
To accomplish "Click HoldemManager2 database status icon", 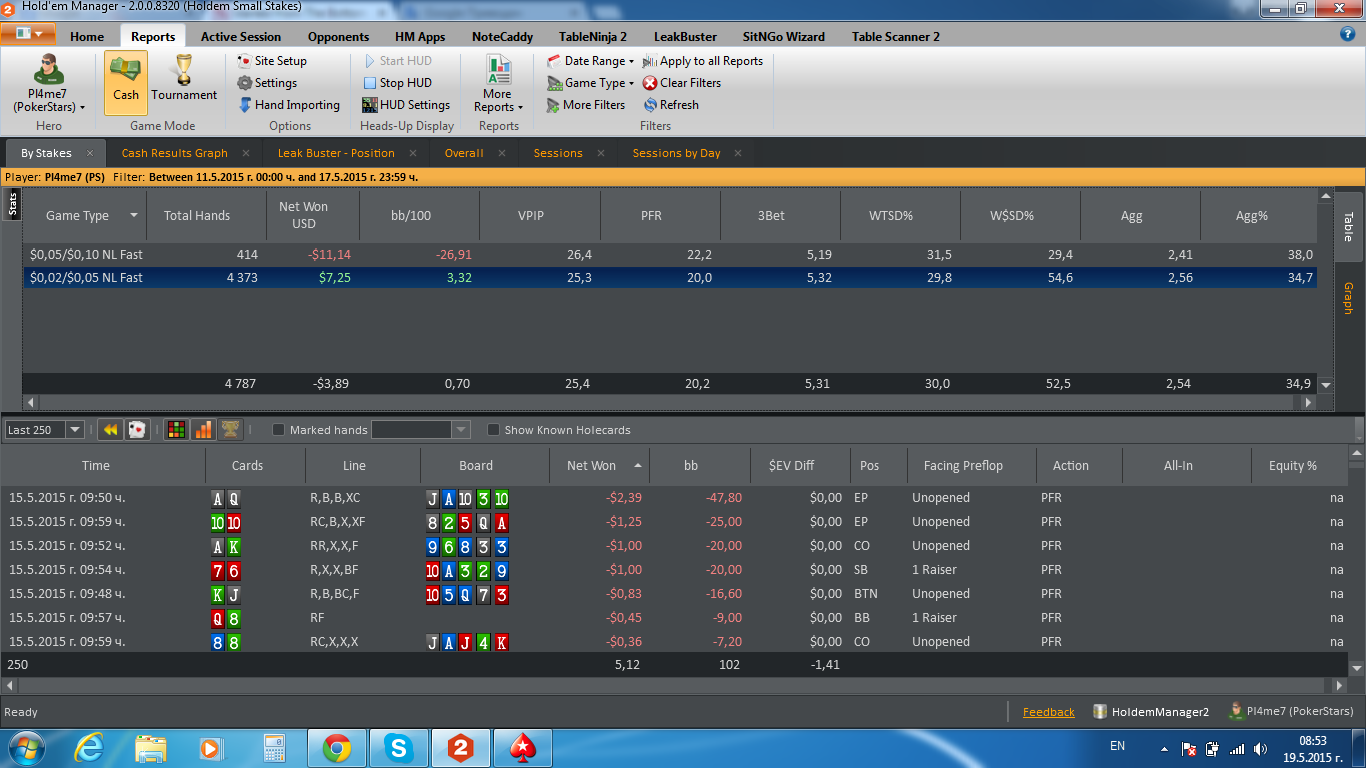I will [1101, 712].
